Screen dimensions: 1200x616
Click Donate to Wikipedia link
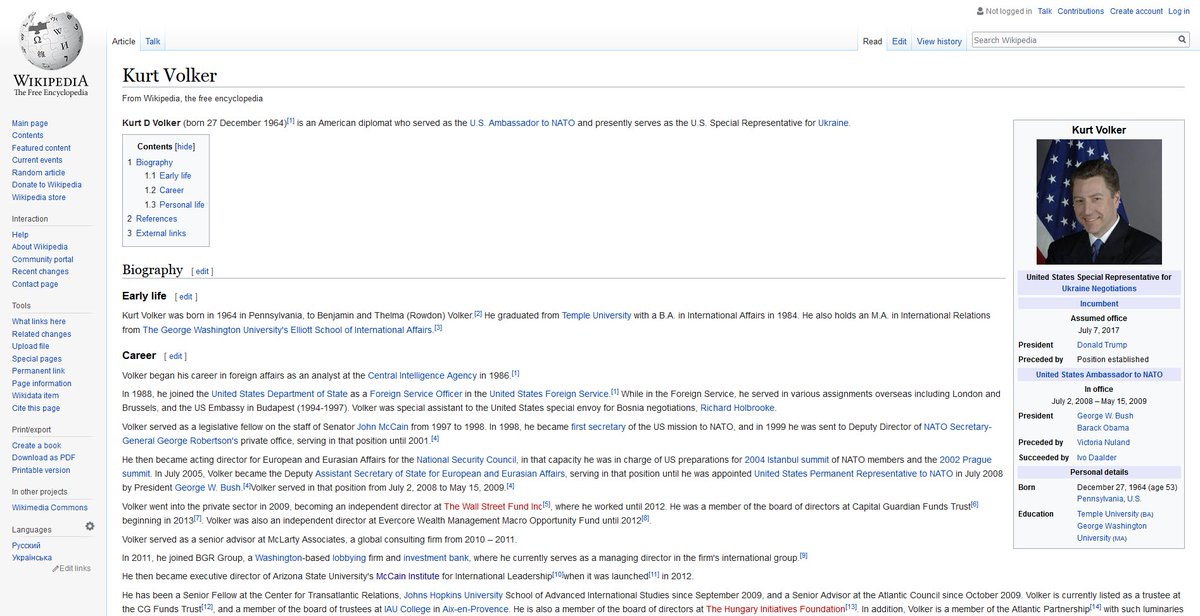click(47, 185)
